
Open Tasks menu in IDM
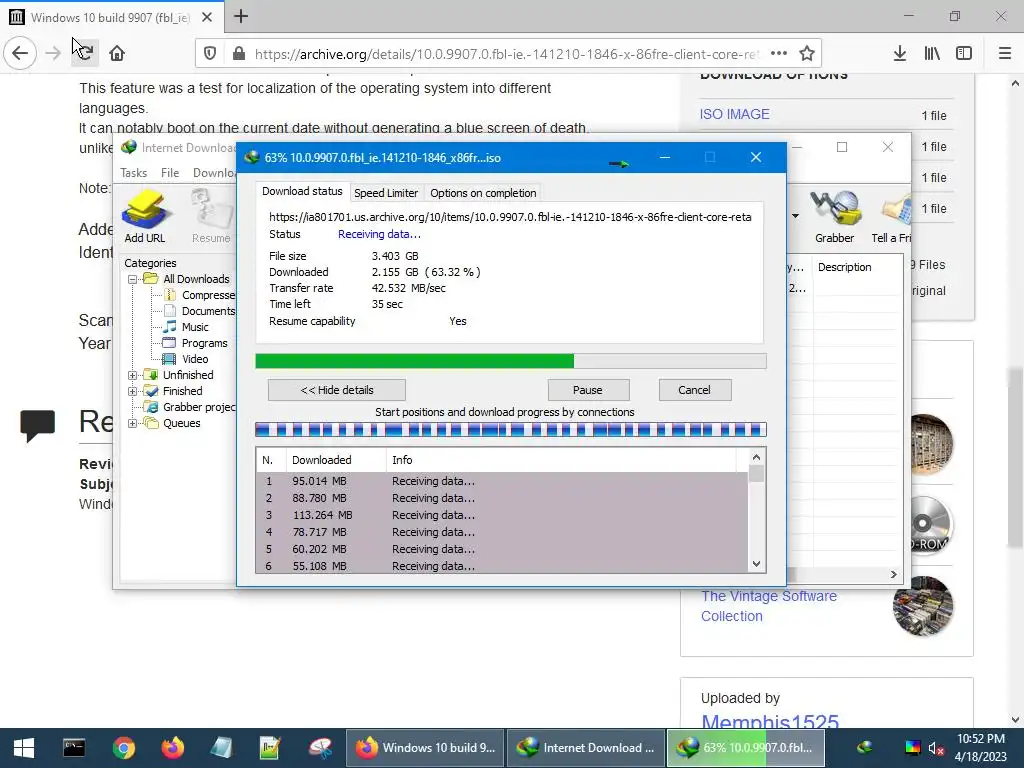133,172
